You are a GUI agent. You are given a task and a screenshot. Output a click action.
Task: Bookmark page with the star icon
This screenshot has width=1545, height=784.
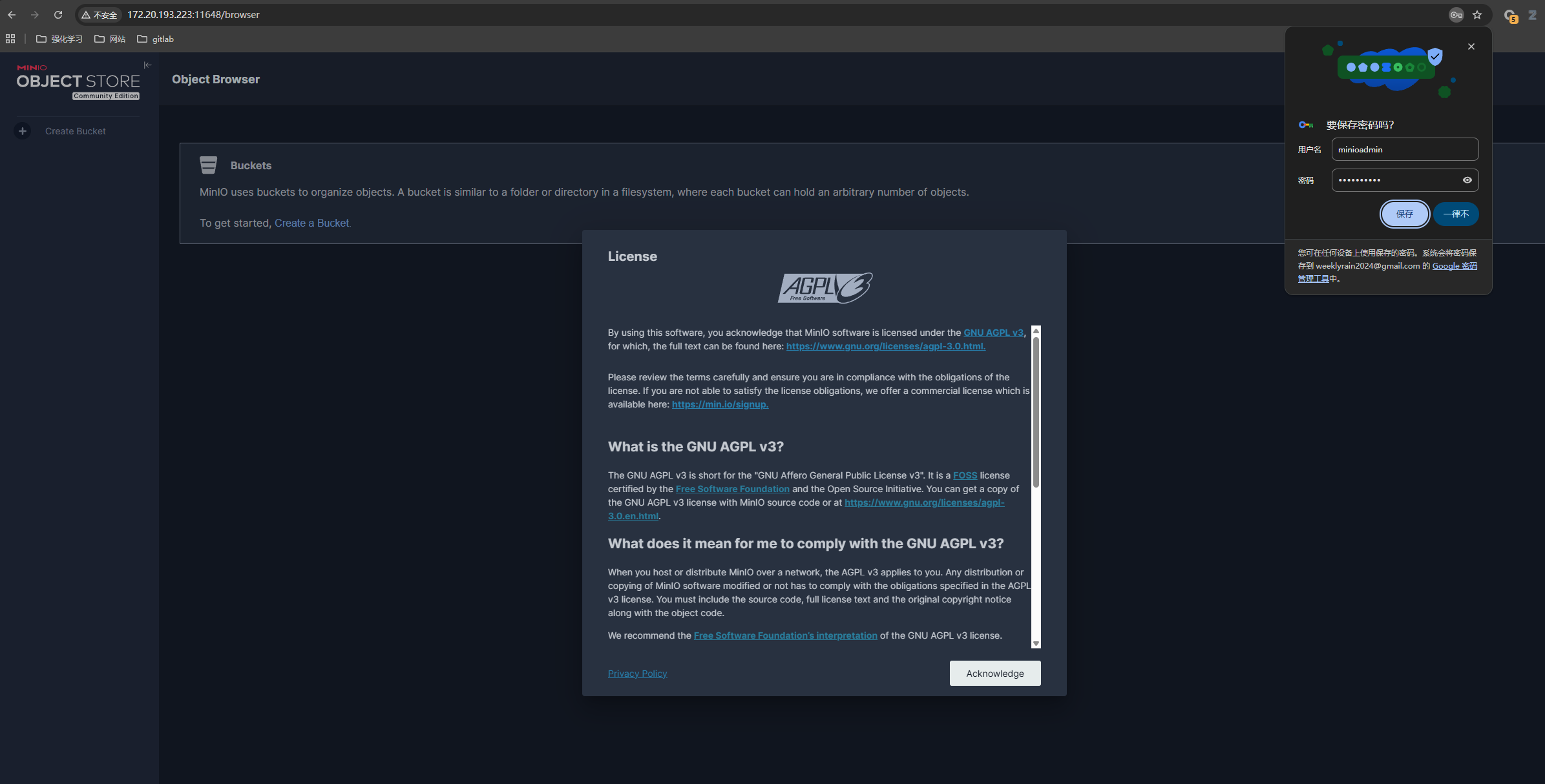(1477, 15)
